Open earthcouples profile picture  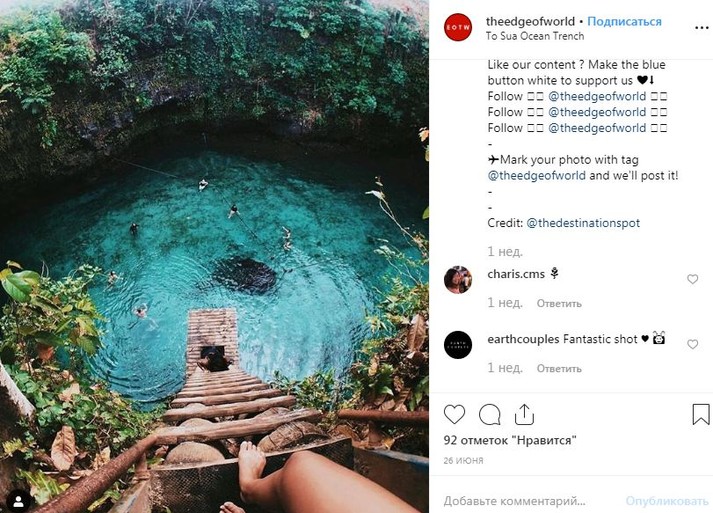click(x=458, y=344)
